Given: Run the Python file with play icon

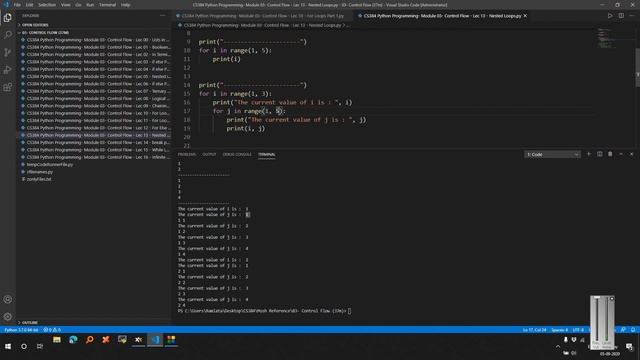Looking at the screenshot, I should 610,16.
